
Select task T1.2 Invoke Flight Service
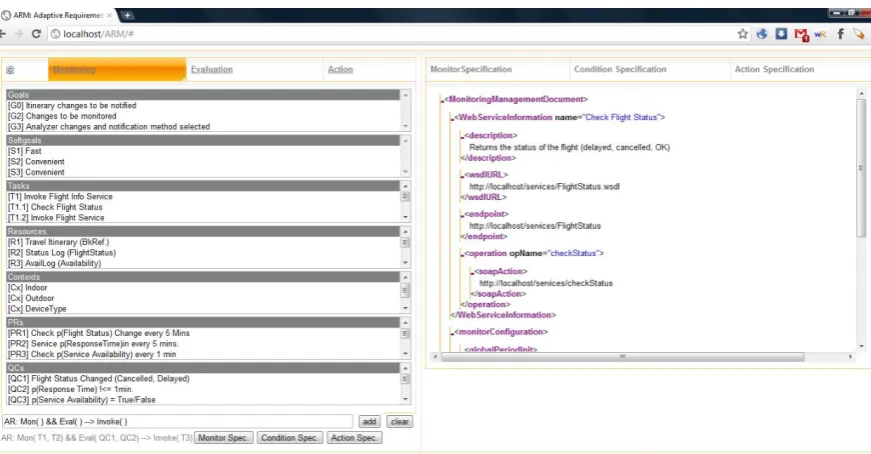click(x=203, y=218)
